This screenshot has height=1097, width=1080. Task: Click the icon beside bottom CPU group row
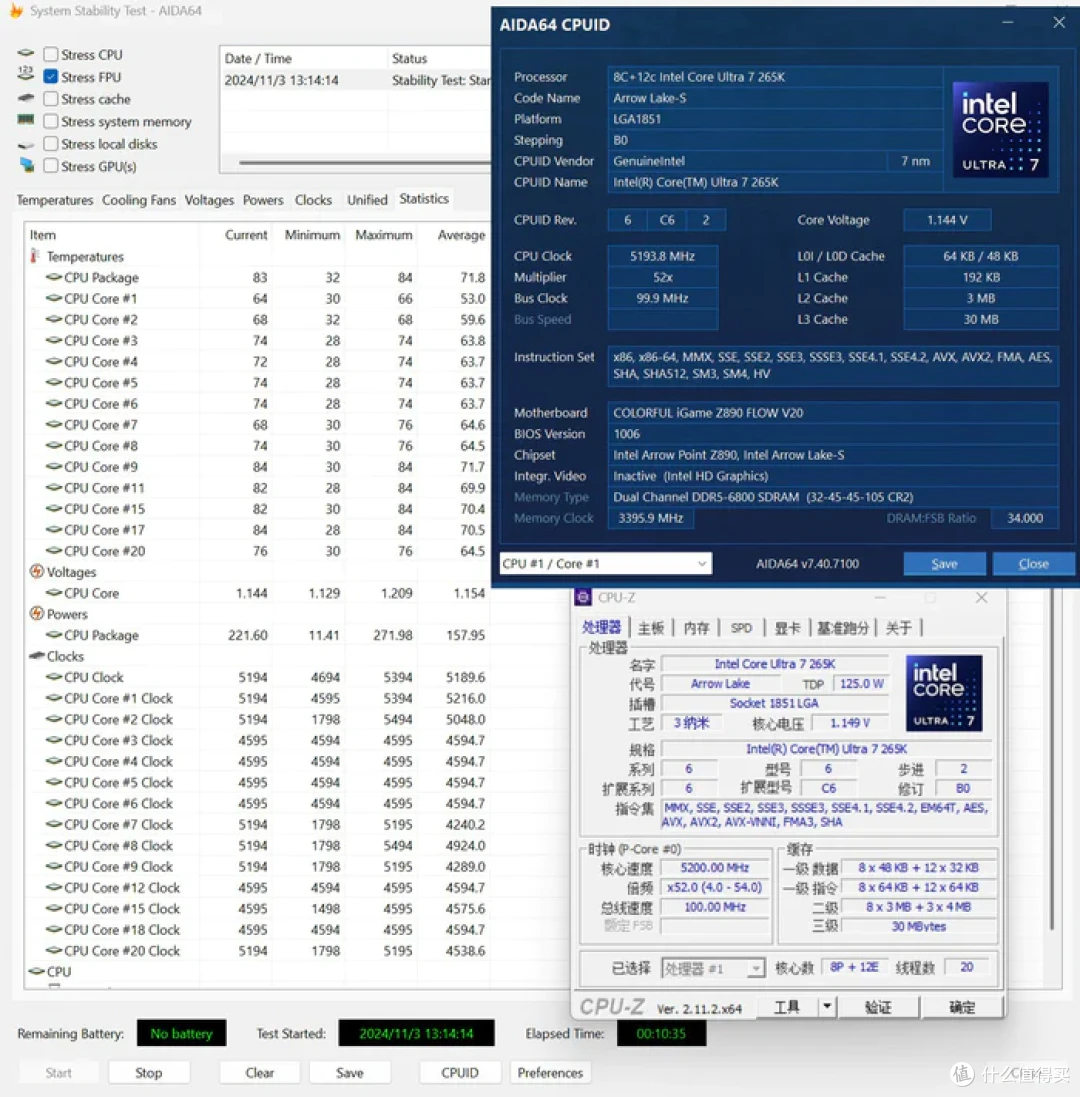(x=36, y=971)
